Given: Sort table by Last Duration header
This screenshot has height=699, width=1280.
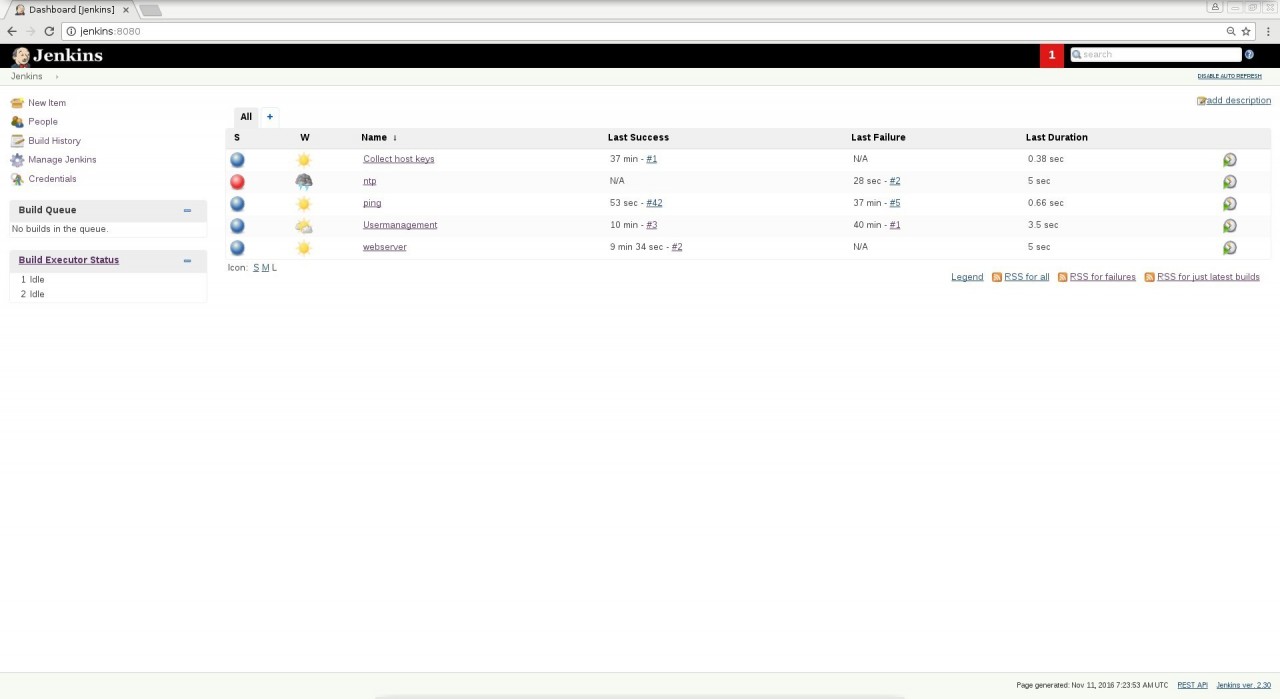Looking at the screenshot, I should (x=1056, y=137).
